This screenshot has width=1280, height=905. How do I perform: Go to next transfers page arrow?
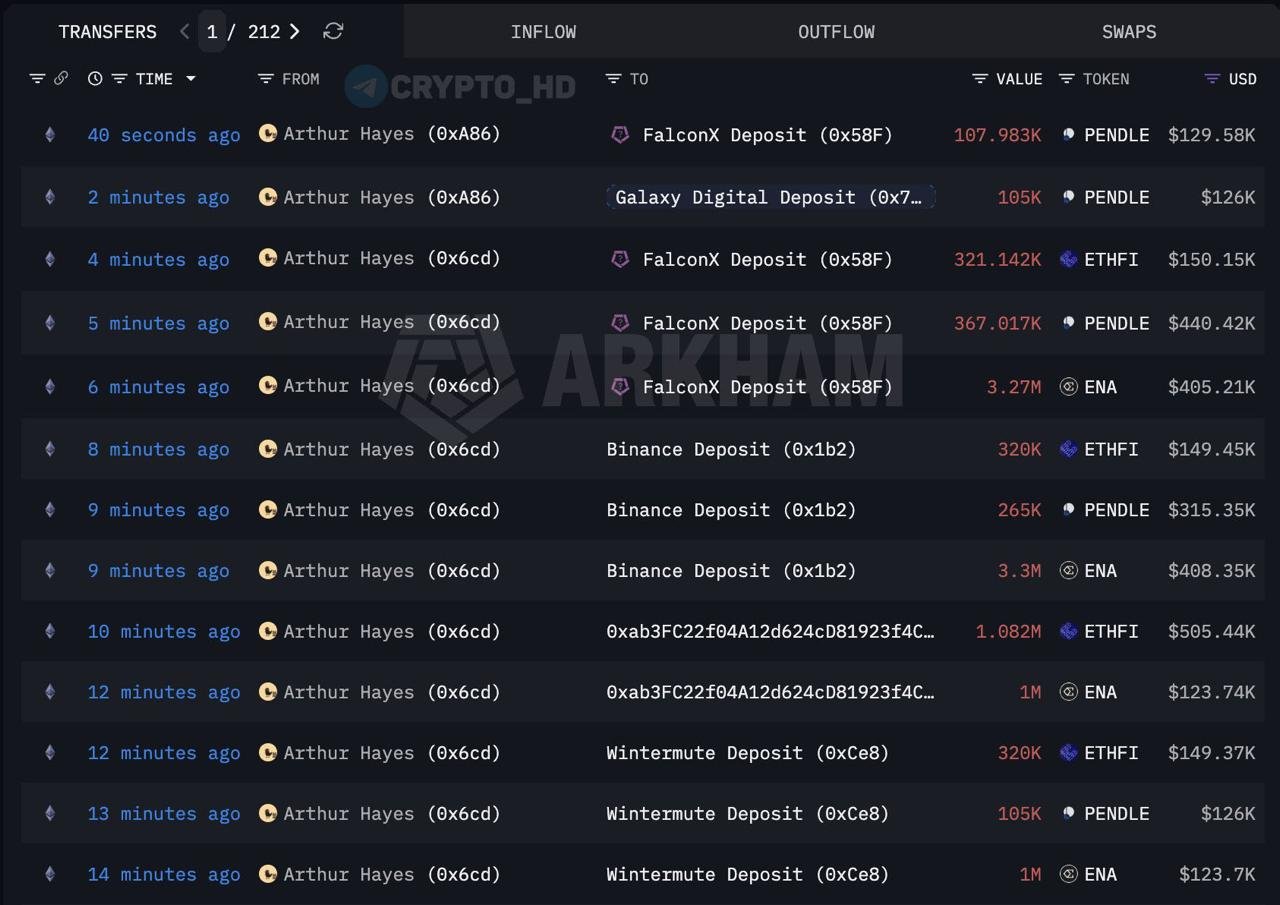pos(294,31)
